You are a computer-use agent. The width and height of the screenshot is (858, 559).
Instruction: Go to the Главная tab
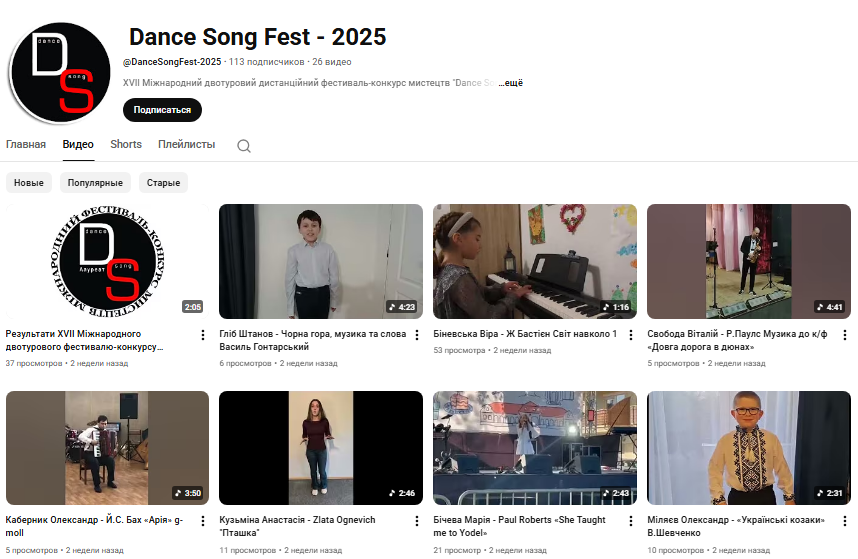pyautogui.click(x=26, y=145)
